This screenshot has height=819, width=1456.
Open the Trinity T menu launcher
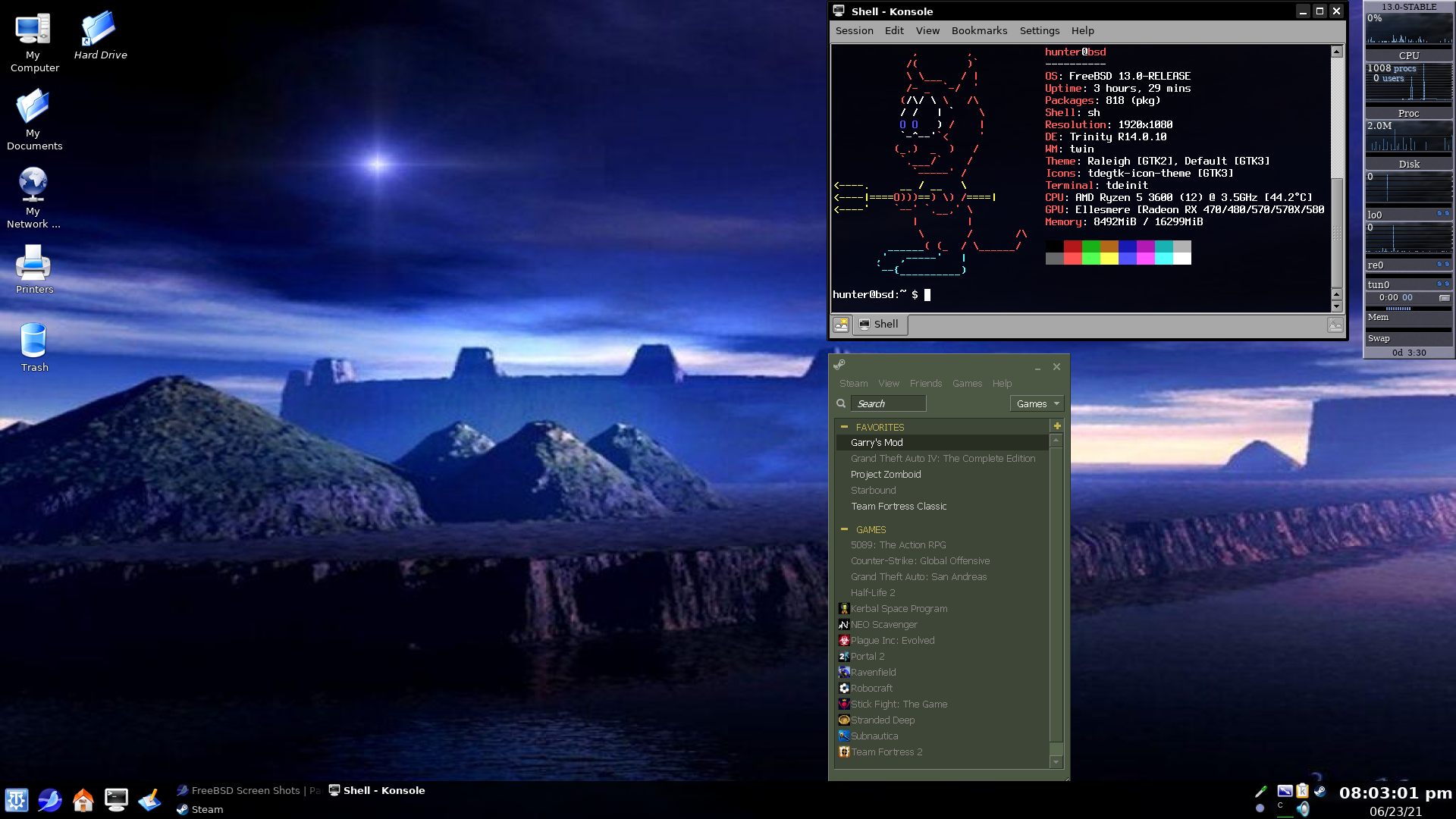pos(17,800)
